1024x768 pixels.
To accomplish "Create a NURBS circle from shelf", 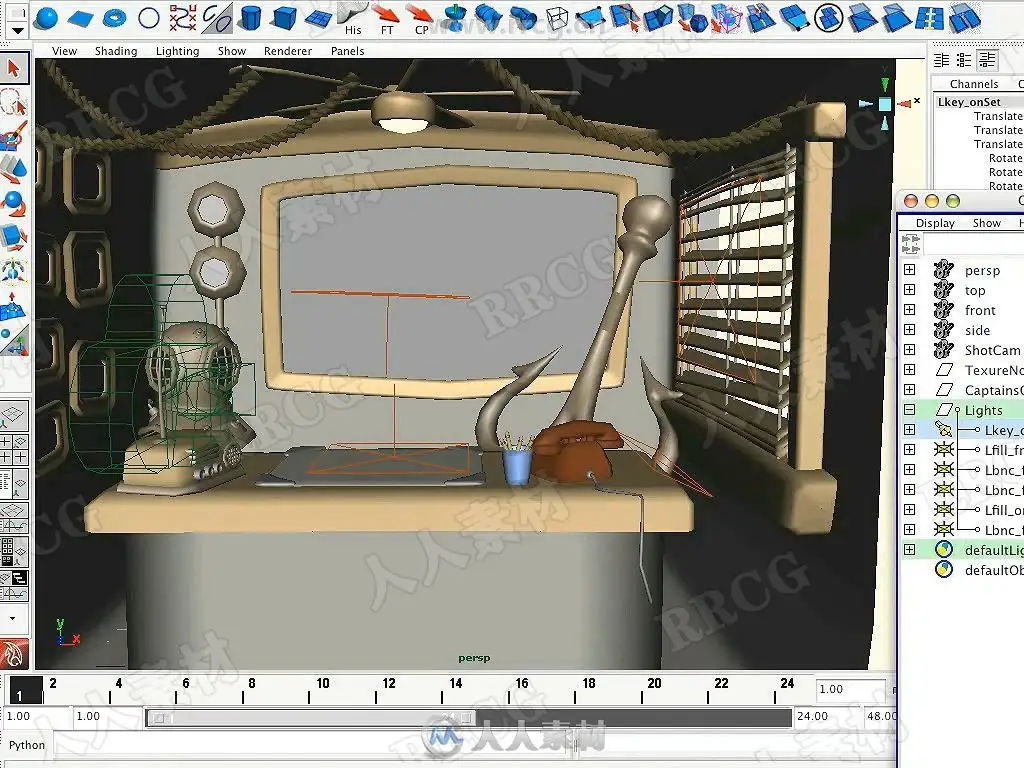I will (149, 18).
